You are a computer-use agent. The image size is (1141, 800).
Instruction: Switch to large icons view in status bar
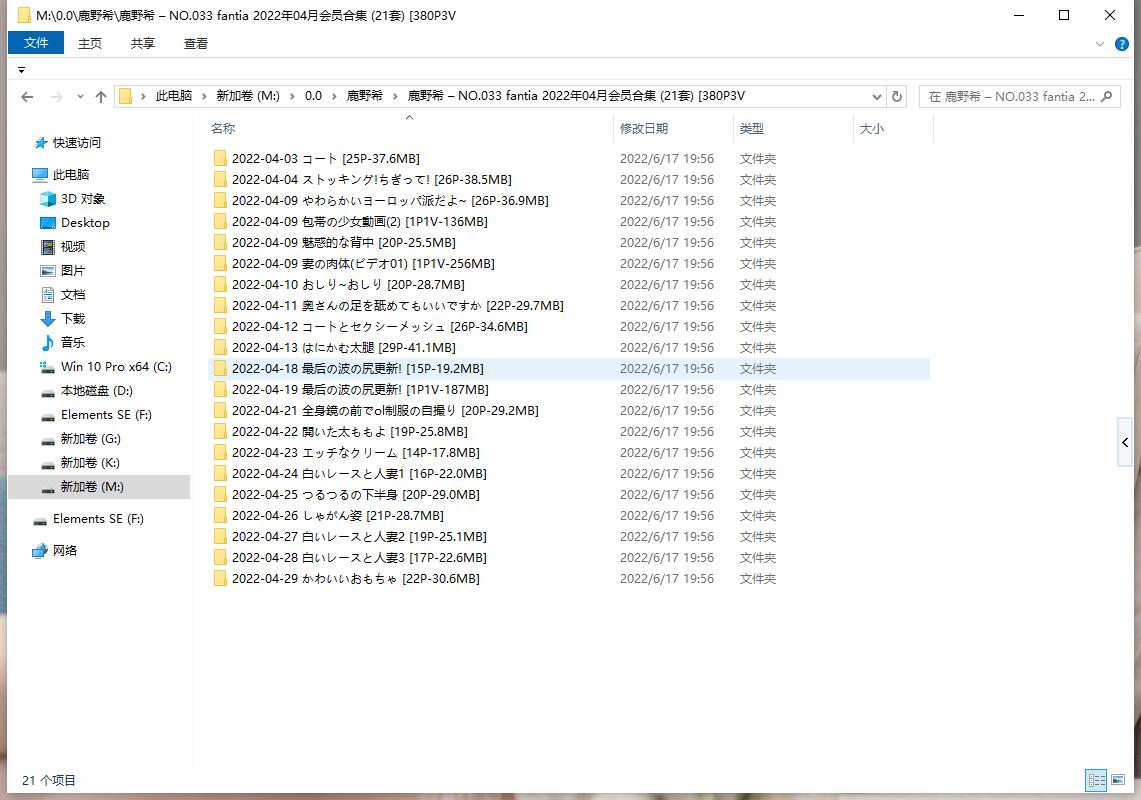[x=1118, y=781]
